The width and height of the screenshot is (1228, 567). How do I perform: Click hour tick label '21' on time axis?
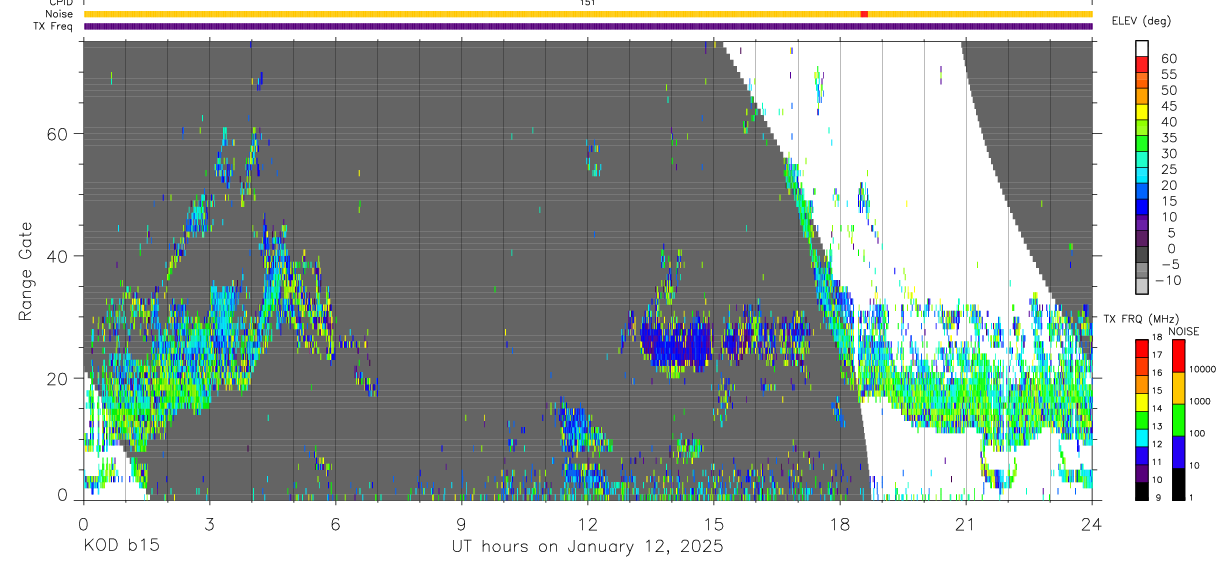[x=965, y=523]
